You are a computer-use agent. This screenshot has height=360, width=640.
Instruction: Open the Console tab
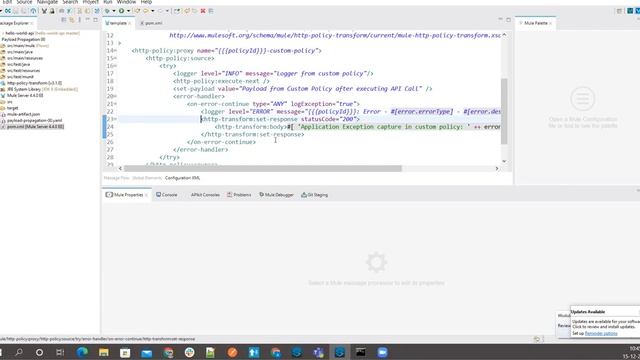click(x=167, y=195)
